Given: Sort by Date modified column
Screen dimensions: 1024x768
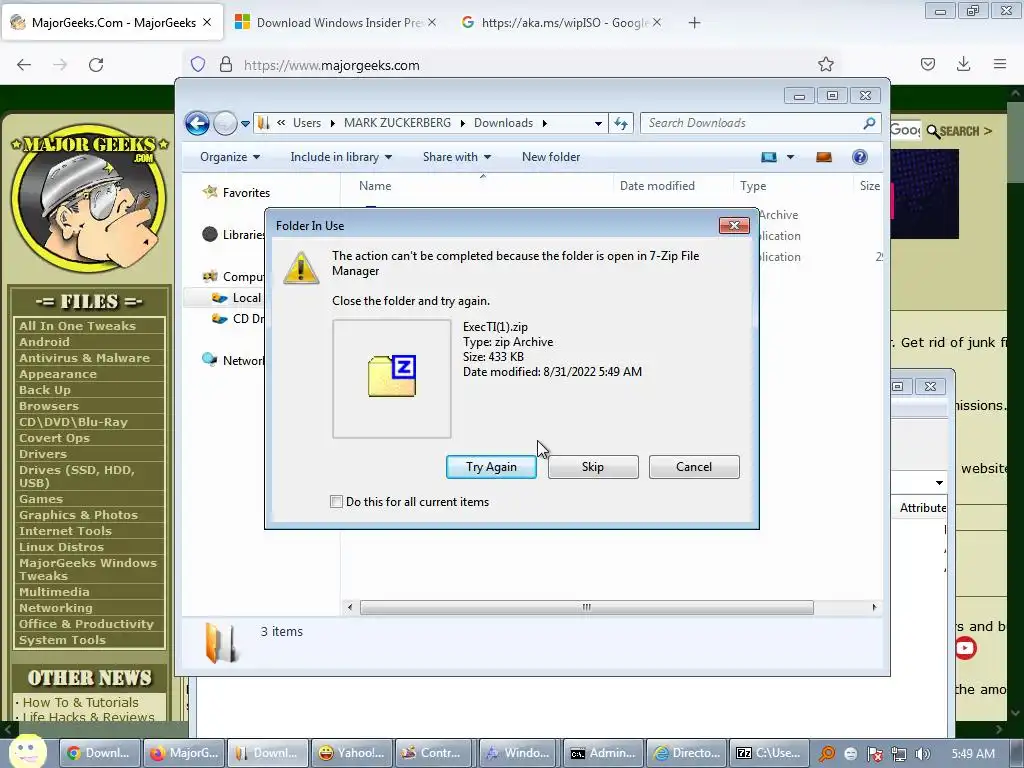Looking at the screenshot, I should coord(657,185).
